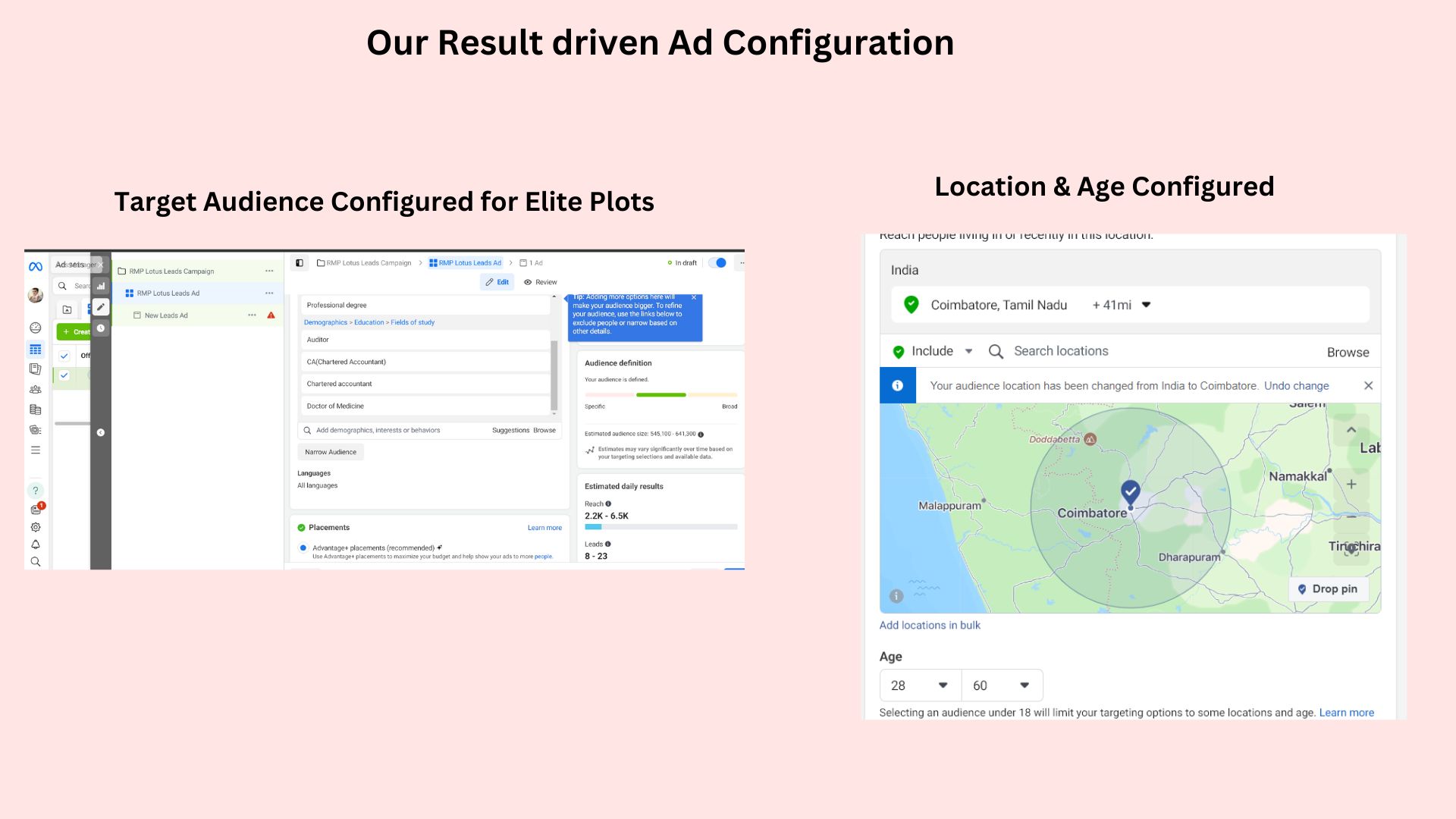The width and height of the screenshot is (1456, 819).
Task: Open Learn more link below Age
Action: click(1346, 713)
